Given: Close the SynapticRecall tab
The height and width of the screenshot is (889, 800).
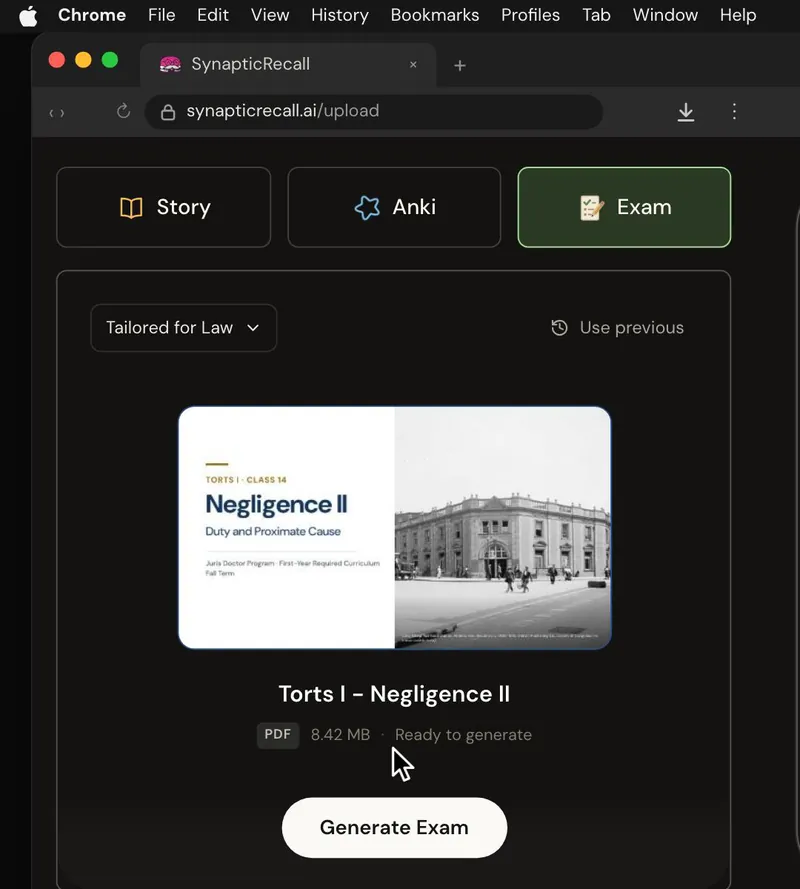Looking at the screenshot, I should point(413,65).
